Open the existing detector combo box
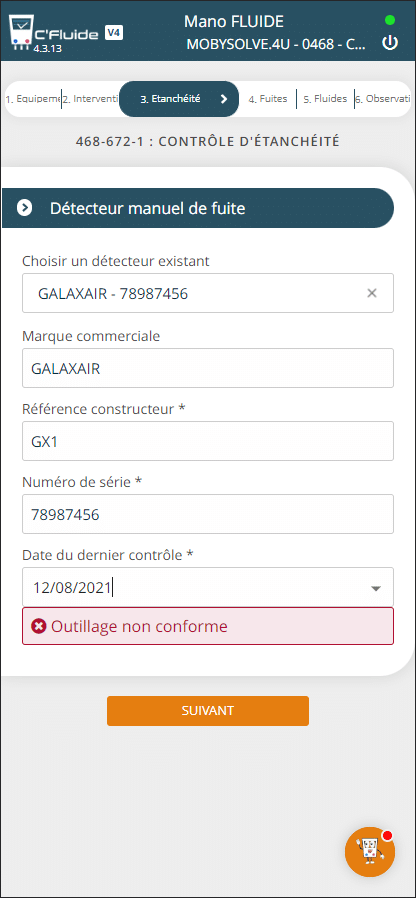Image resolution: width=416 pixels, height=898 pixels. (208, 293)
